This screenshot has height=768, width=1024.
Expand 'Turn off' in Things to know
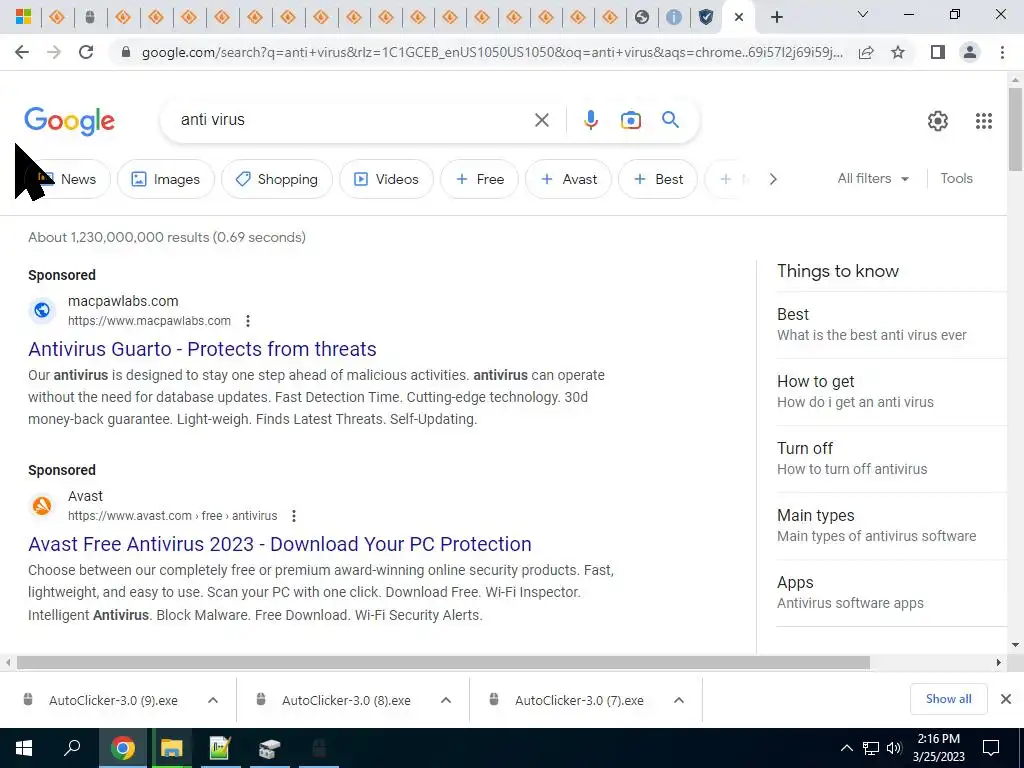tap(891, 458)
